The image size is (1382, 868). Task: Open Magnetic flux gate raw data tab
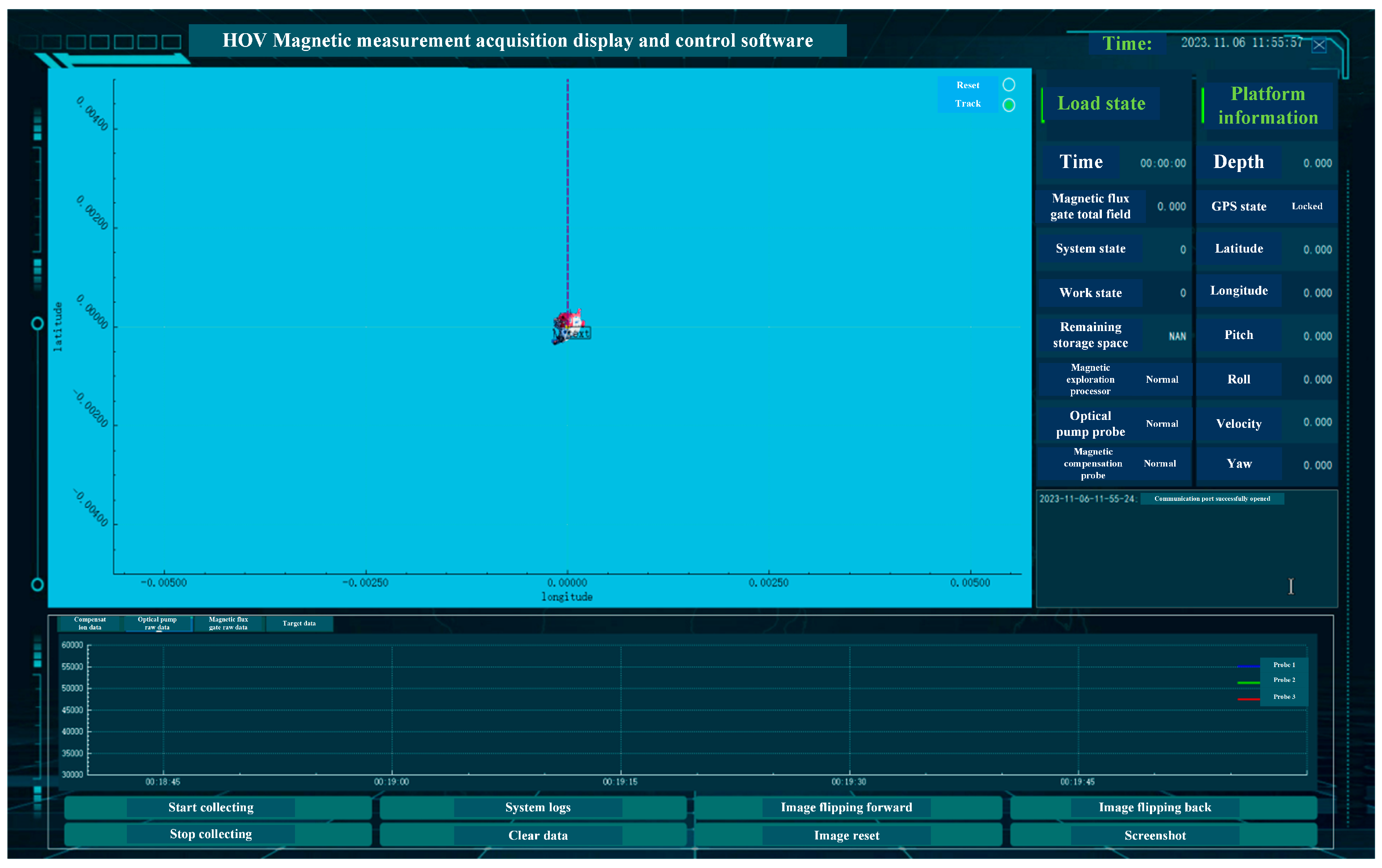[x=228, y=623]
